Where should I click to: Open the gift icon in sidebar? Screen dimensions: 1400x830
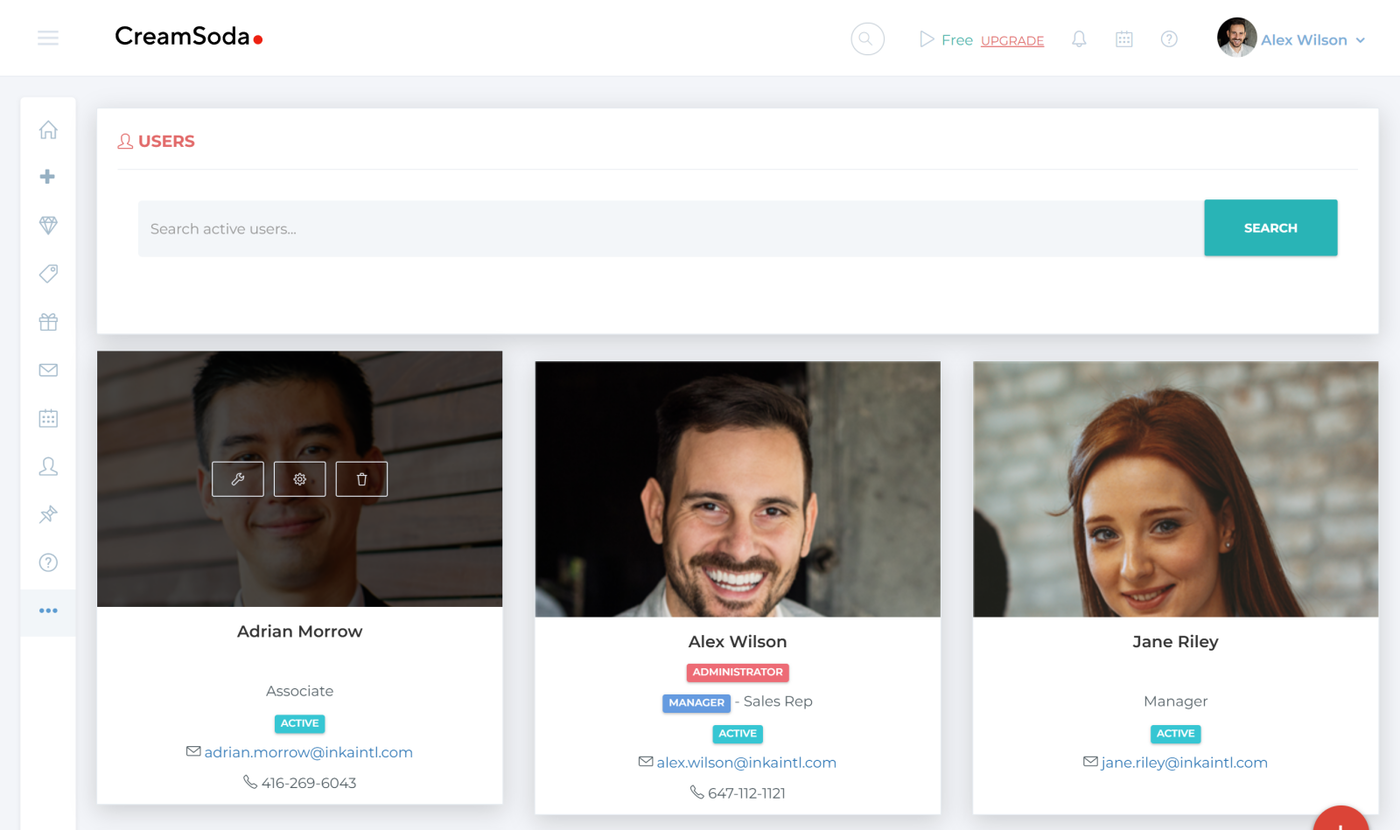coord(48,322)
